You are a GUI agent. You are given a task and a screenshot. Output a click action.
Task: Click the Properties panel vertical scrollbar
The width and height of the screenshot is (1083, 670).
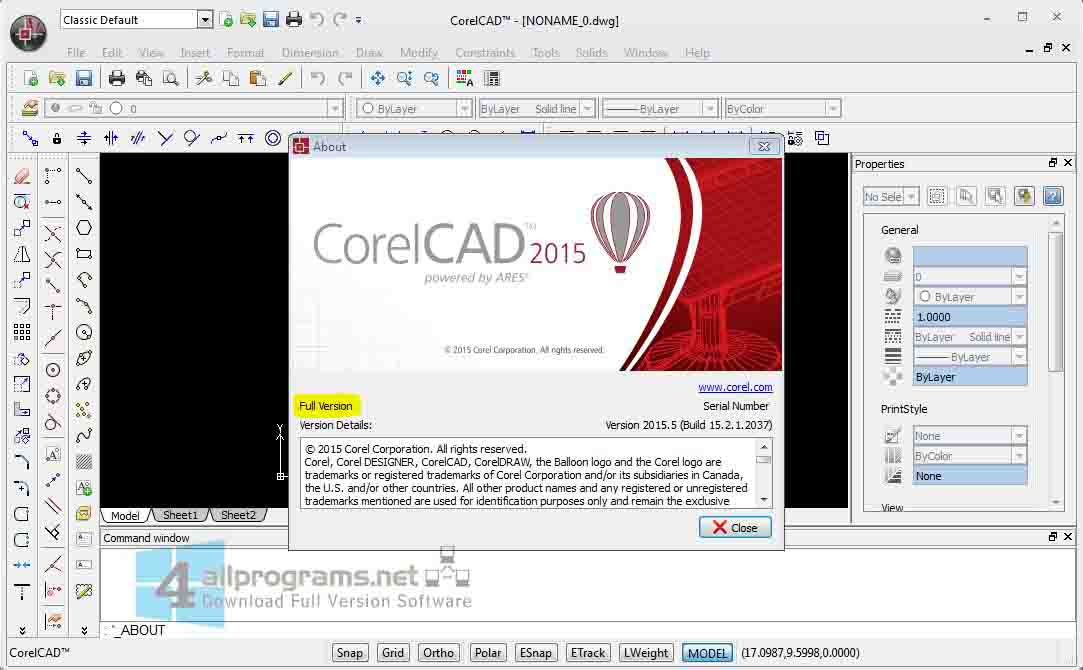[x=1055, y=304]
